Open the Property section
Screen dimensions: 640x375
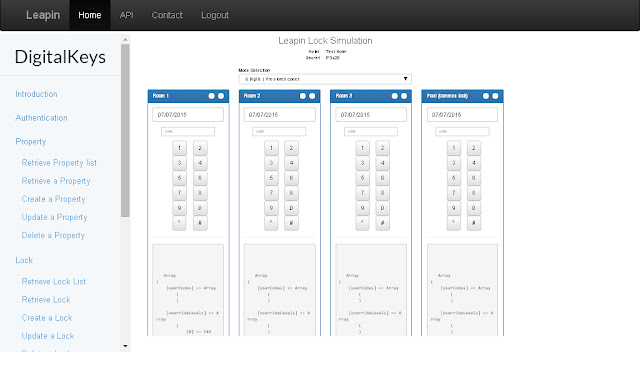(31, 142)
